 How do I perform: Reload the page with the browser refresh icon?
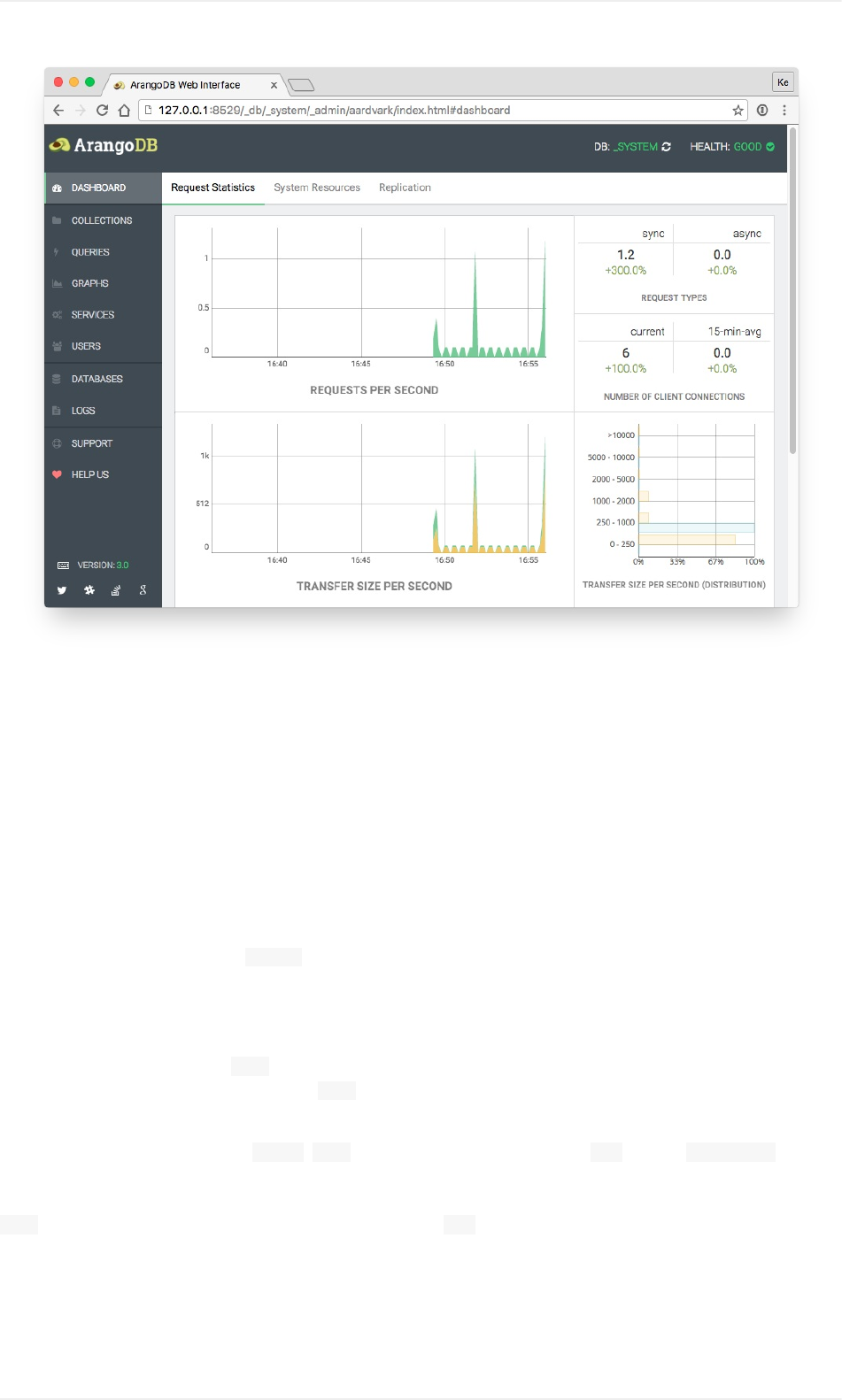tap(103, 111)
